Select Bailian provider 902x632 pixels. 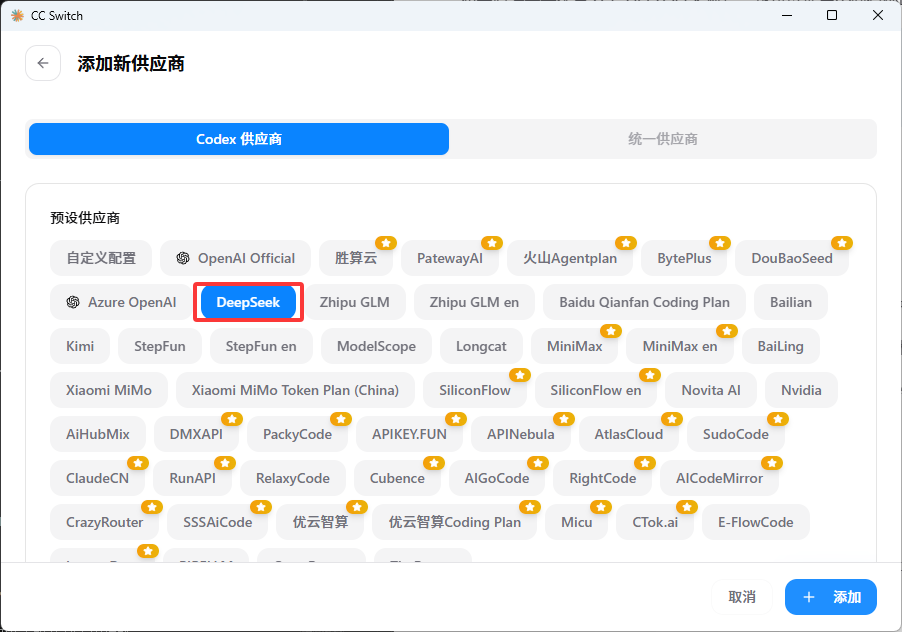point(791,302)
